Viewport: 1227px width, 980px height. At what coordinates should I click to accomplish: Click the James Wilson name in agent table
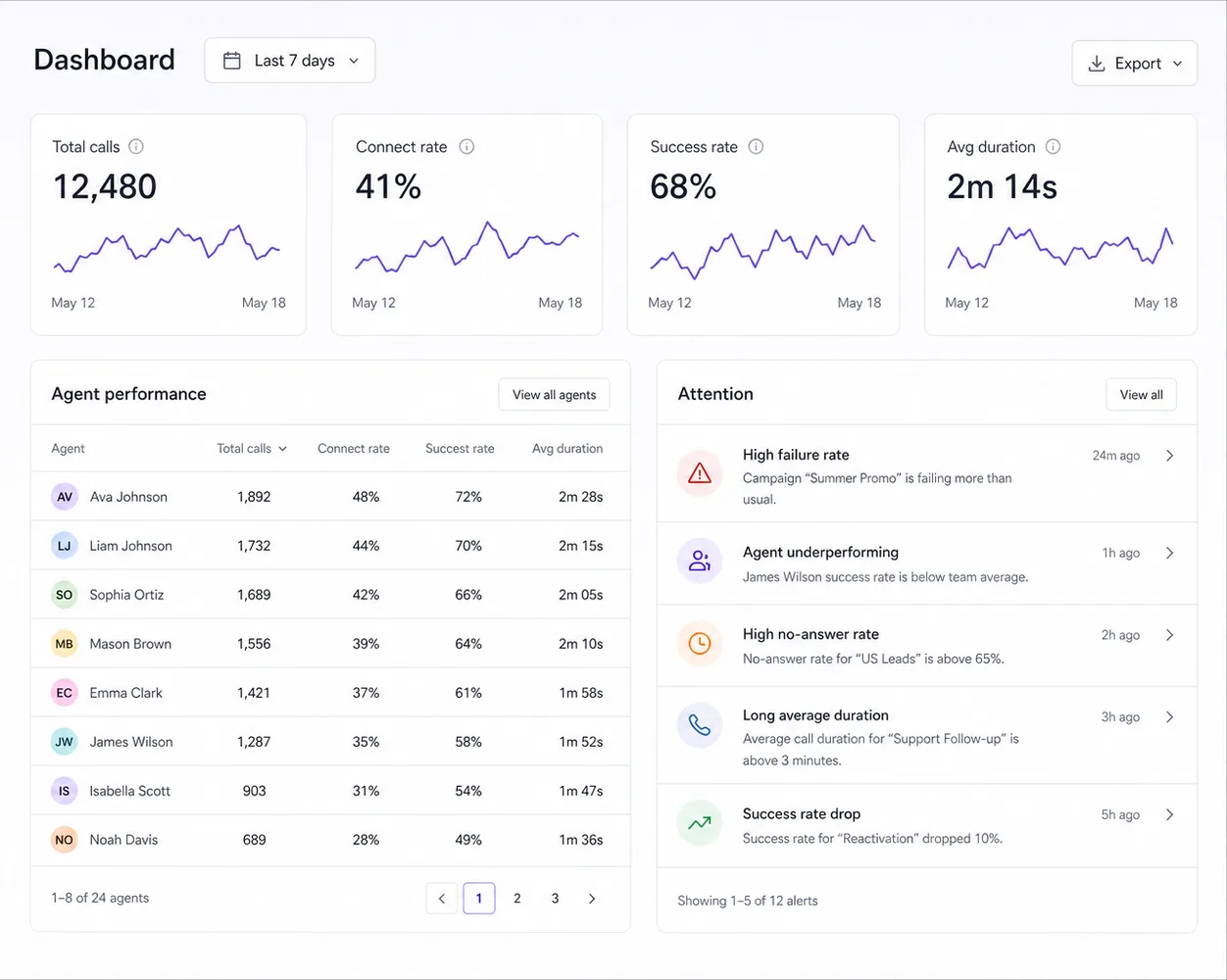tap(131, 742)
